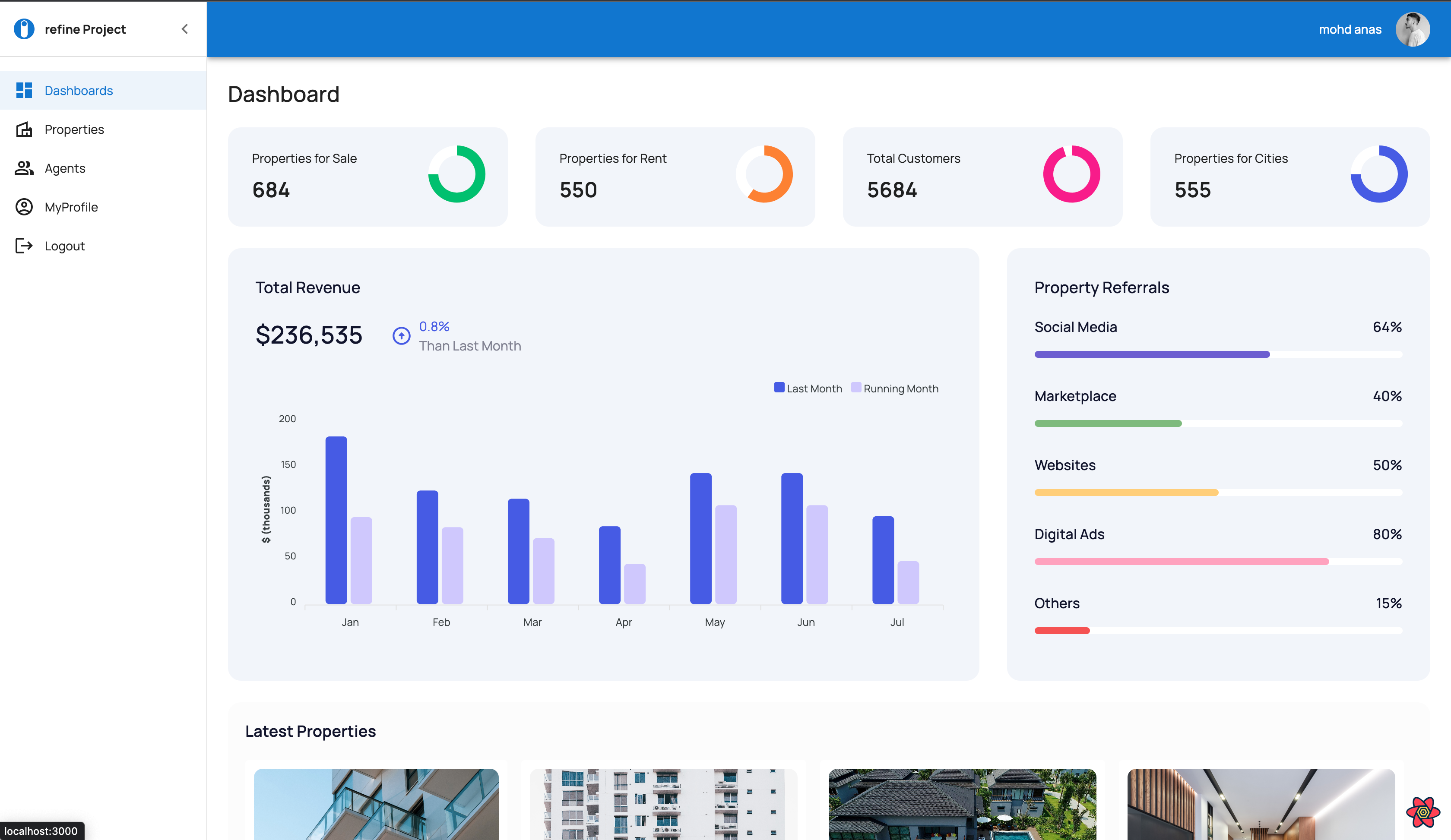This screenshot has width=1451, height=840.
Task: Click the Social Media progress bar
Action: click(x=1218, y=354)
